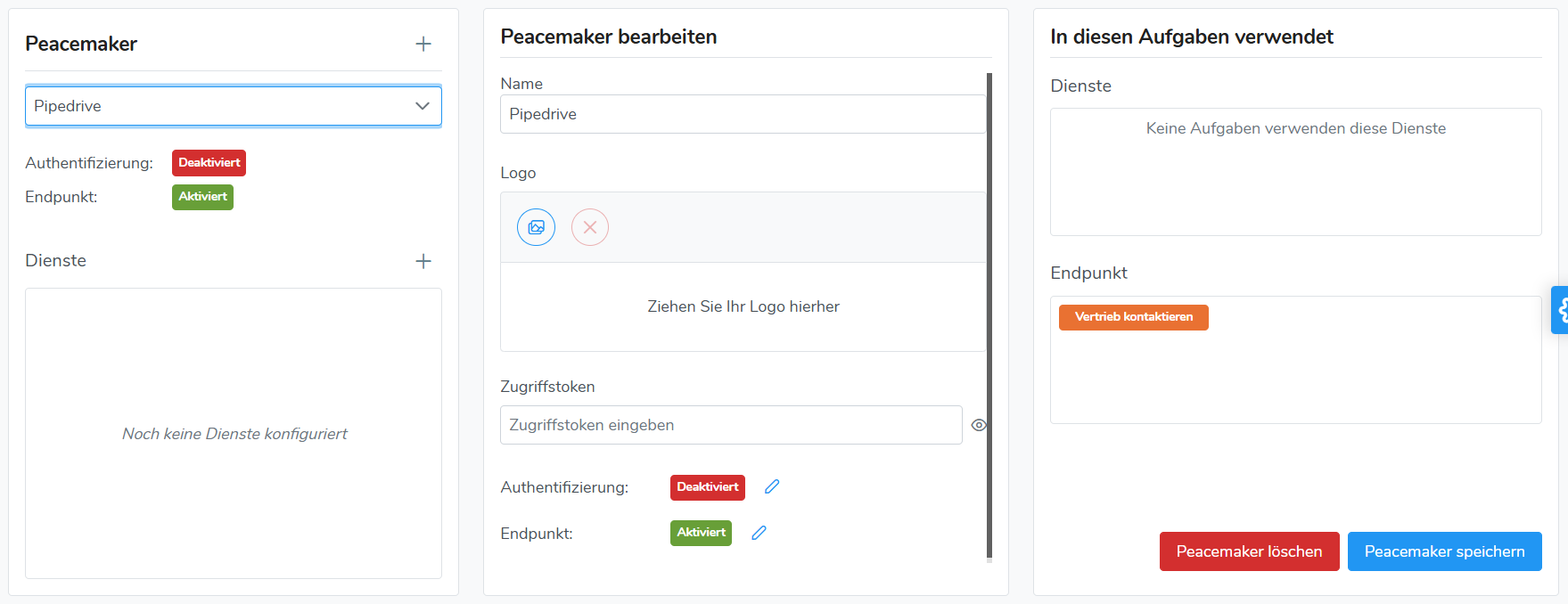Open the Pipedrive peacemaker dropdown
This screenshot has height=604, width=1568.
pyautogui.click(x=233, y=106)
